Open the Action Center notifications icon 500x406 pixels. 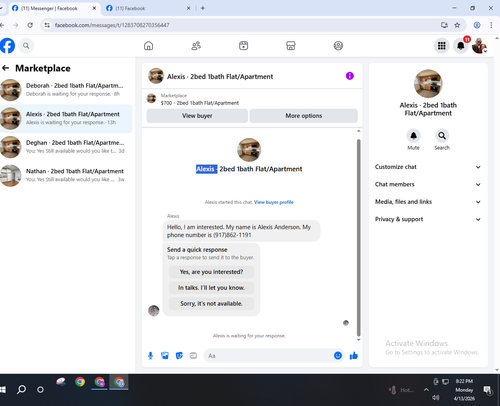click(x=488, y=390)
